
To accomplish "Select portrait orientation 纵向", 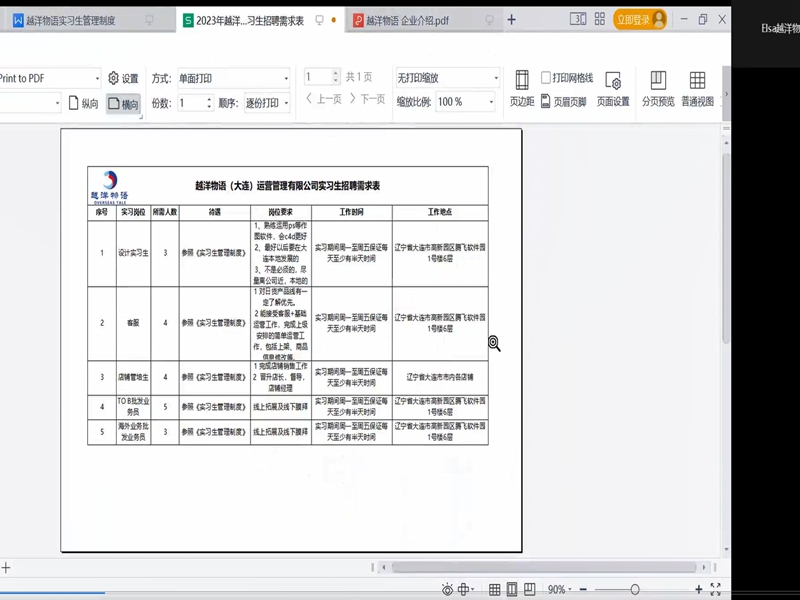I will point(83,103).
